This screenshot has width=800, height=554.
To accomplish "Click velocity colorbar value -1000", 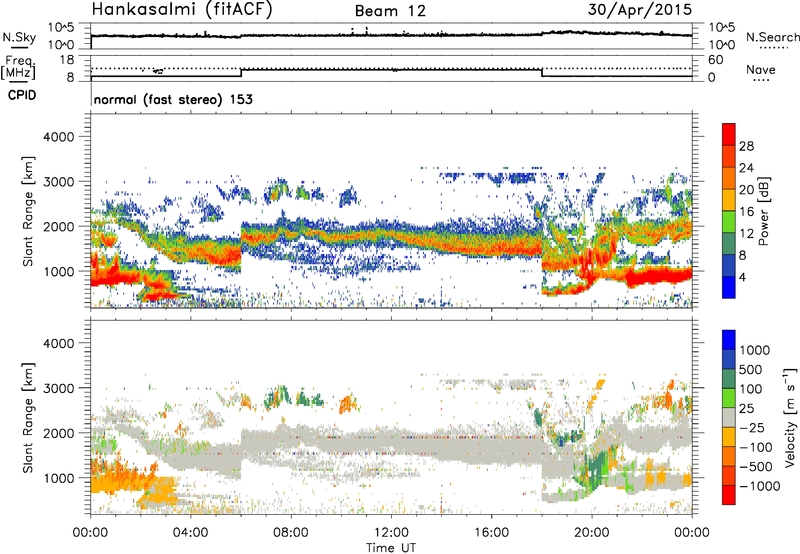I will (x=759, y=486).
